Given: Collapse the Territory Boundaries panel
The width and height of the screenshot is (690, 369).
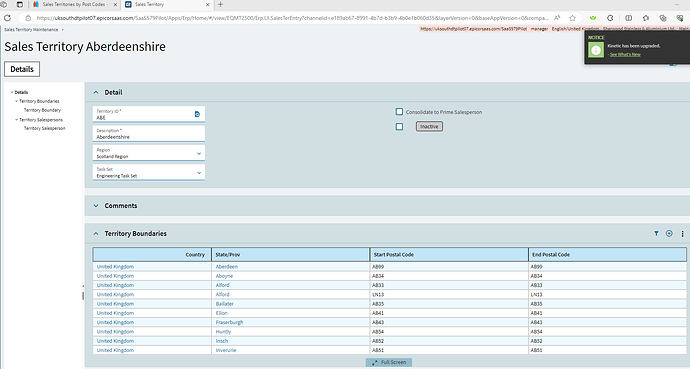Looking at the screenshot, I should tap(96, 234).
